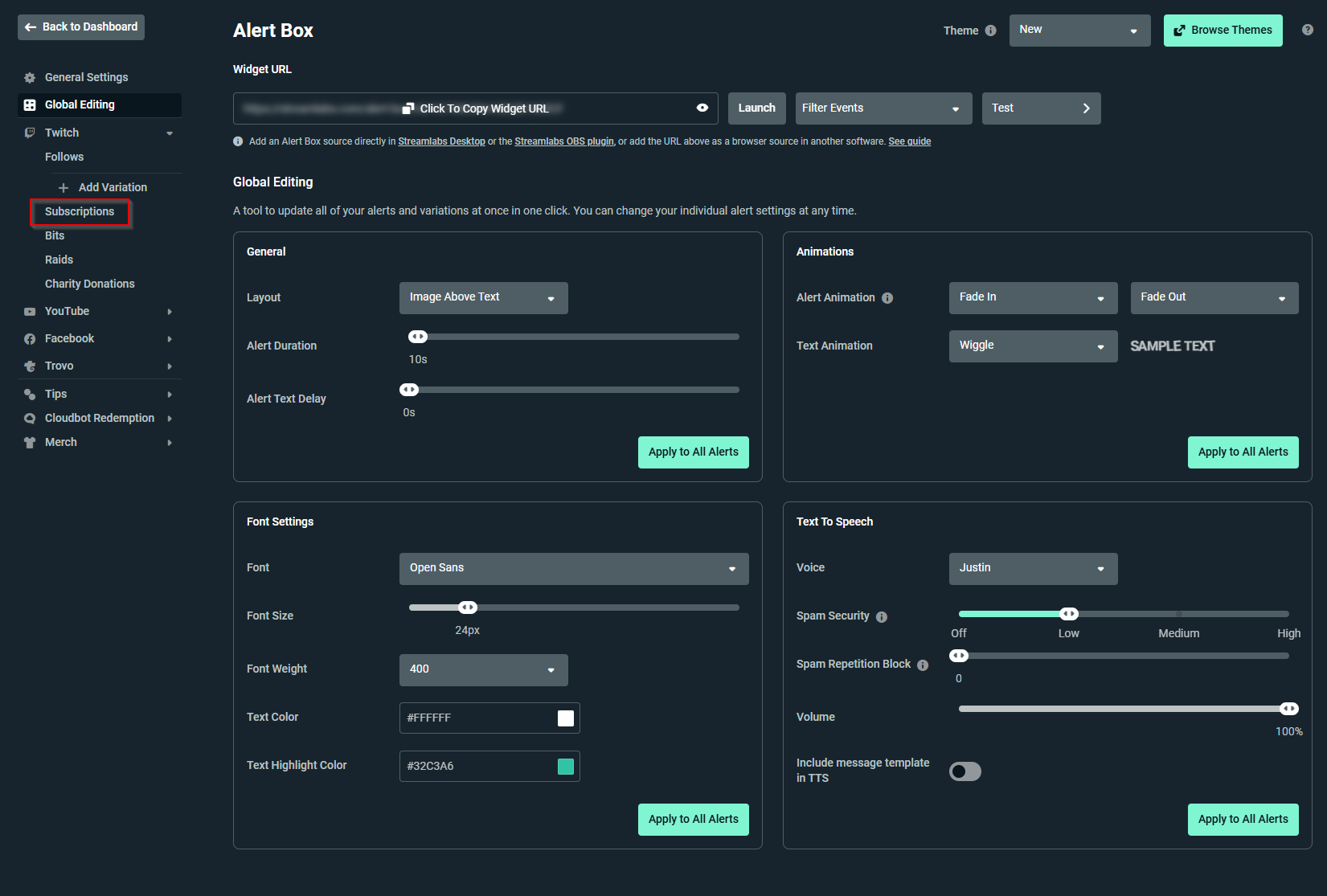
Task: Select the Merch gift icon in sidebar
Action: click(x=30, y=442)
